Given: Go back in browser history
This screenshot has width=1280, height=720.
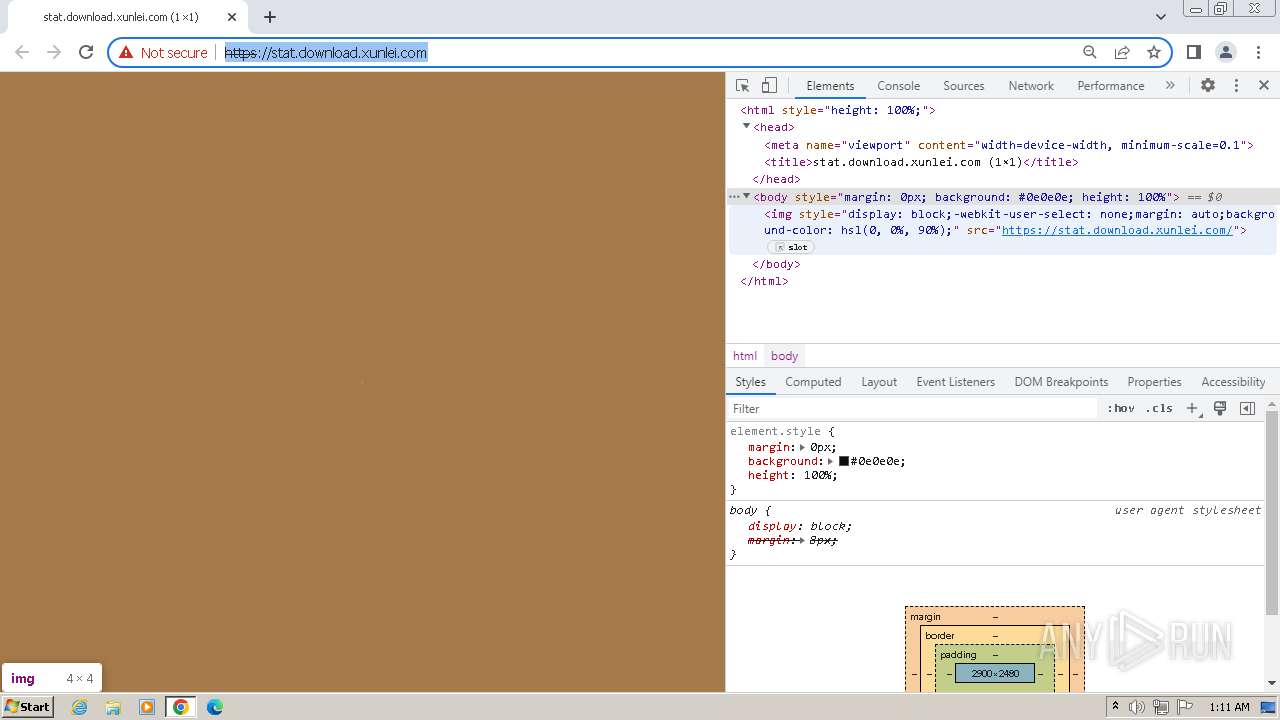Looking at the screenshot, I should pos(22,52).
